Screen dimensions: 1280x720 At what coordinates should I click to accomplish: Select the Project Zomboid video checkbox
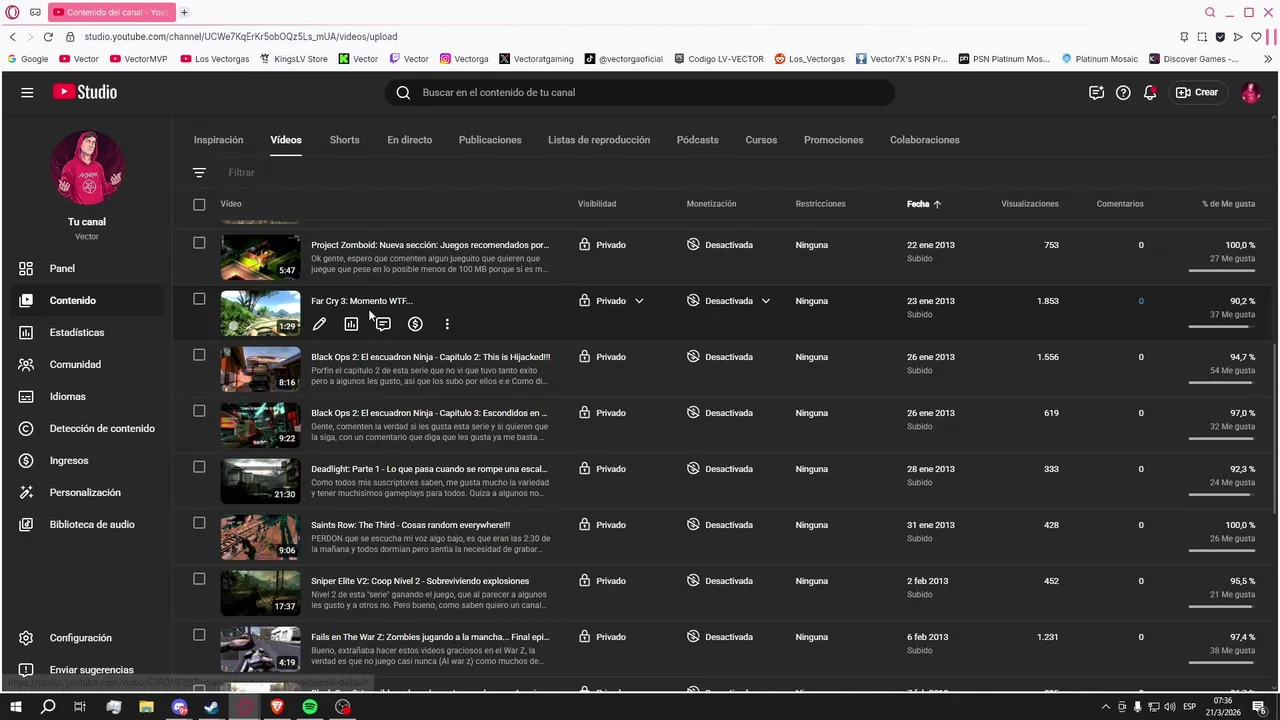point(199,243)
